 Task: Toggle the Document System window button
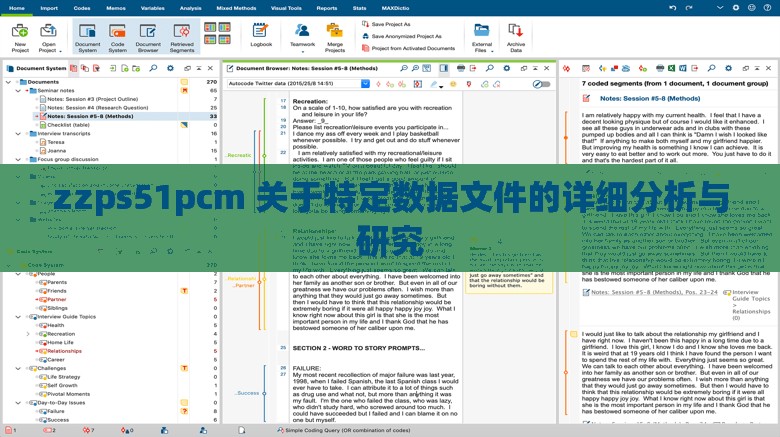87,36
